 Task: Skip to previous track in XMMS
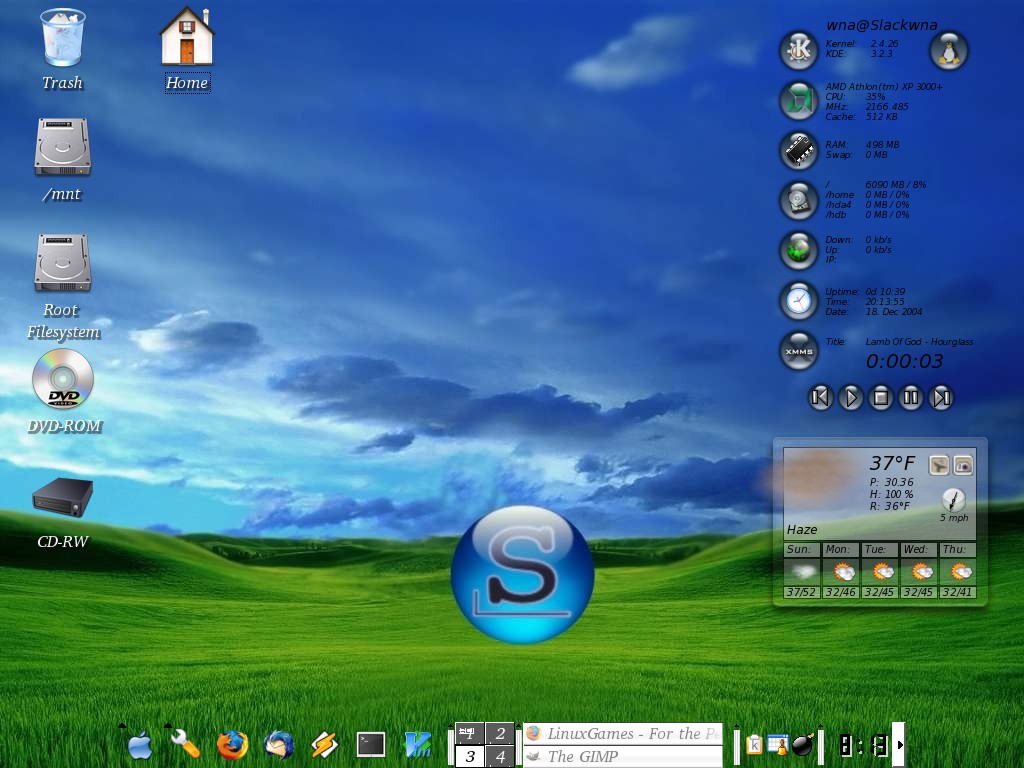click(820, 397)
